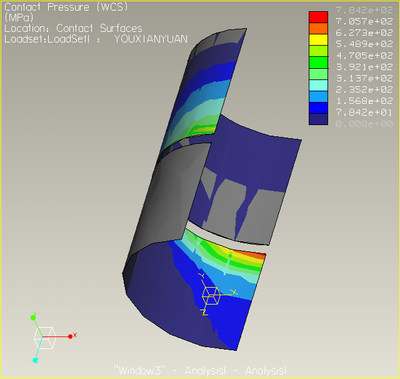This screenshot has width=400, height=379.
Task: Click the Contact Pressure (WCS) title text
Action: coord(66,7)
